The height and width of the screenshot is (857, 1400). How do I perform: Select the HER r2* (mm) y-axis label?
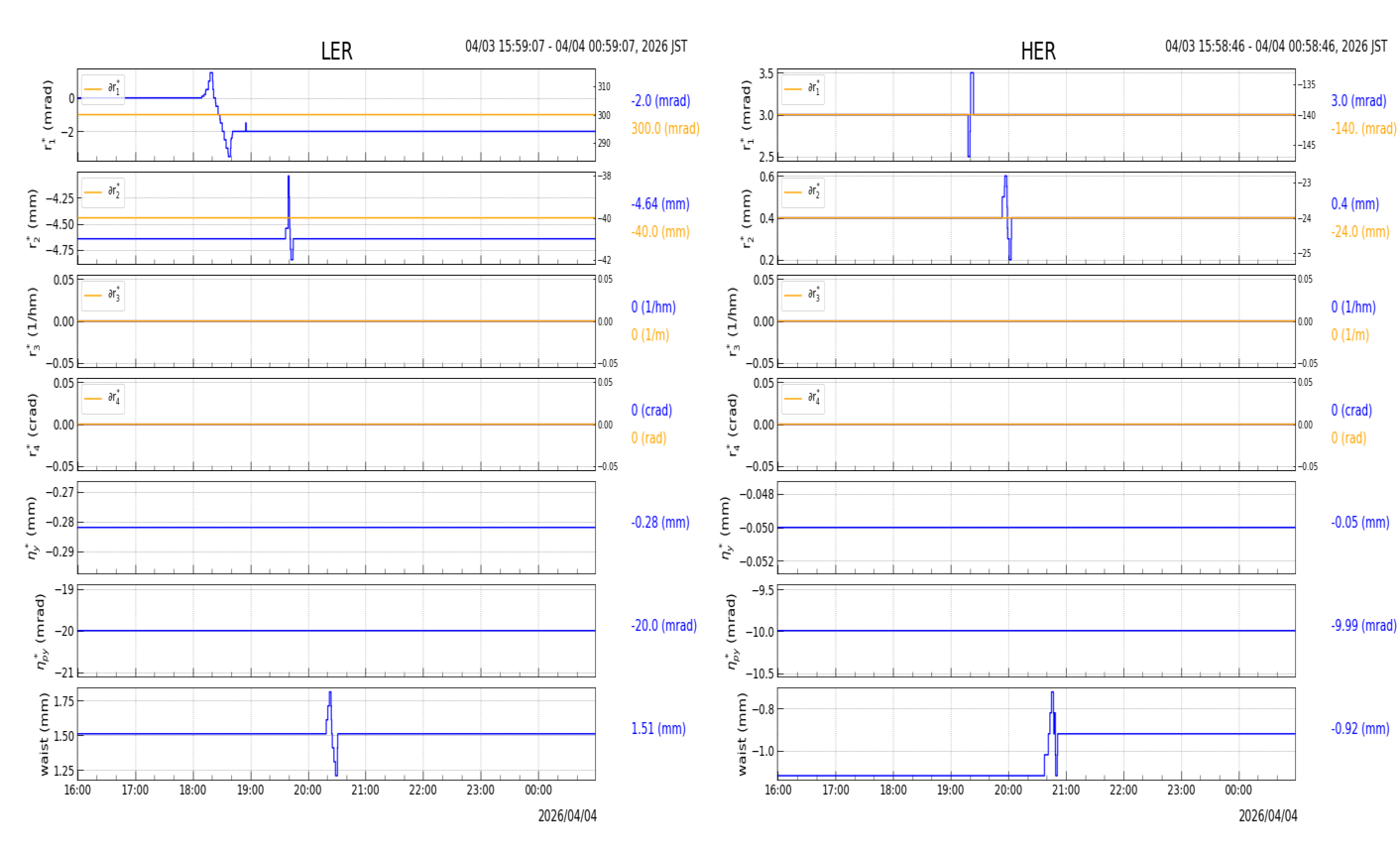pyautogui.click(x=750, y=218)
